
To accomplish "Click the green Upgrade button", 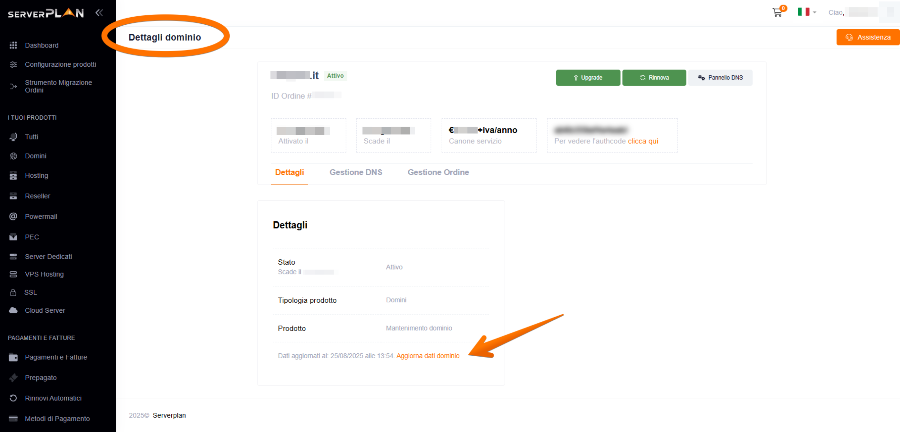I will 587,77.
